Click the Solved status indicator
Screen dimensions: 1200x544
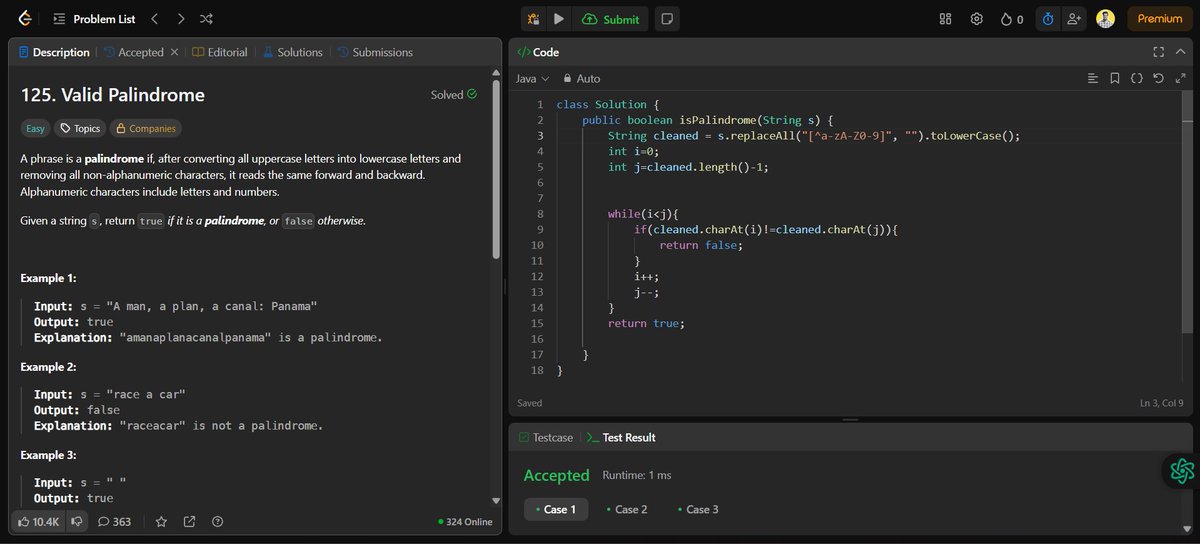(454, 95)
